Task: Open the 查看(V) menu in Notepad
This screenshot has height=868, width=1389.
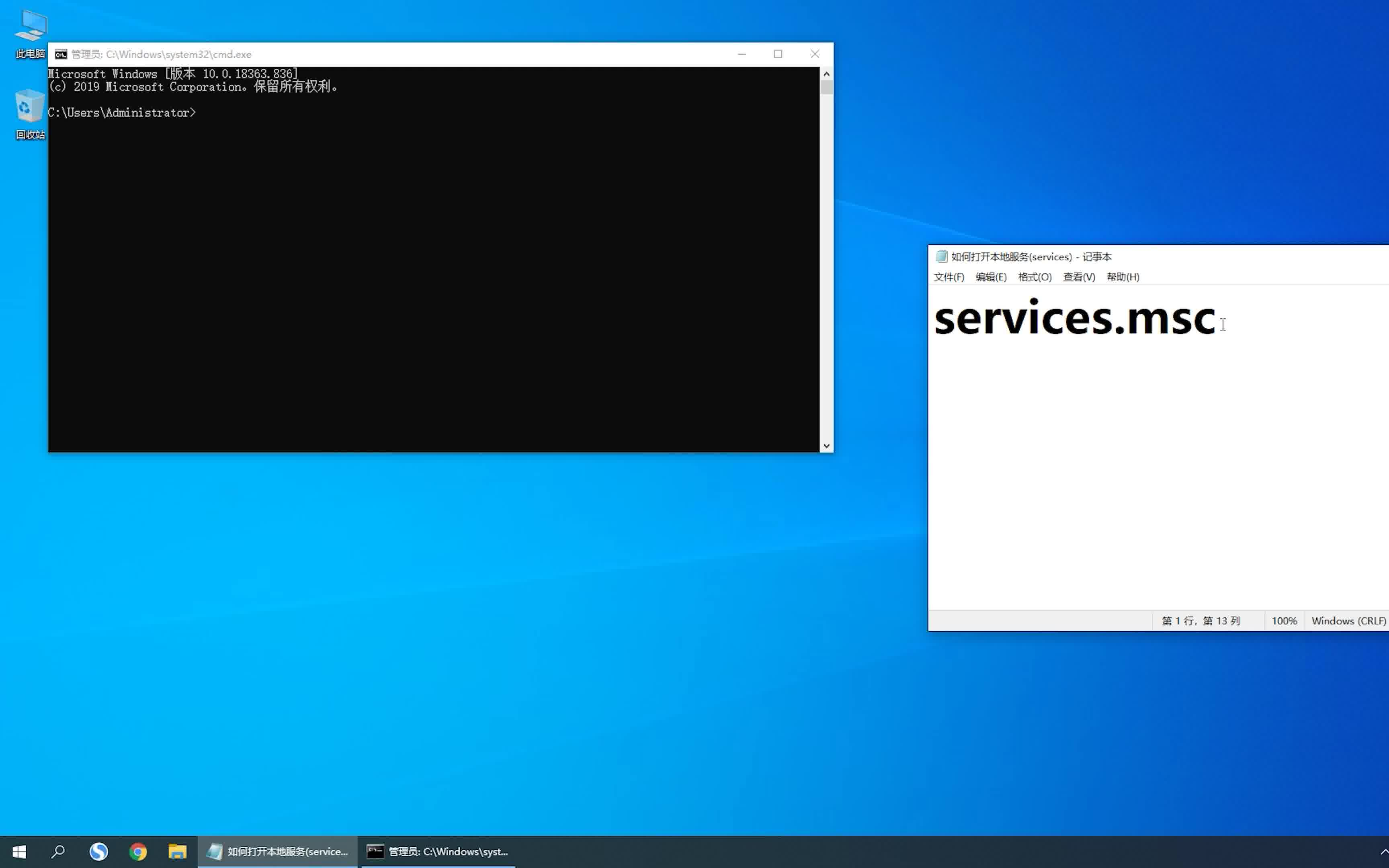Action: point(1078,277)
